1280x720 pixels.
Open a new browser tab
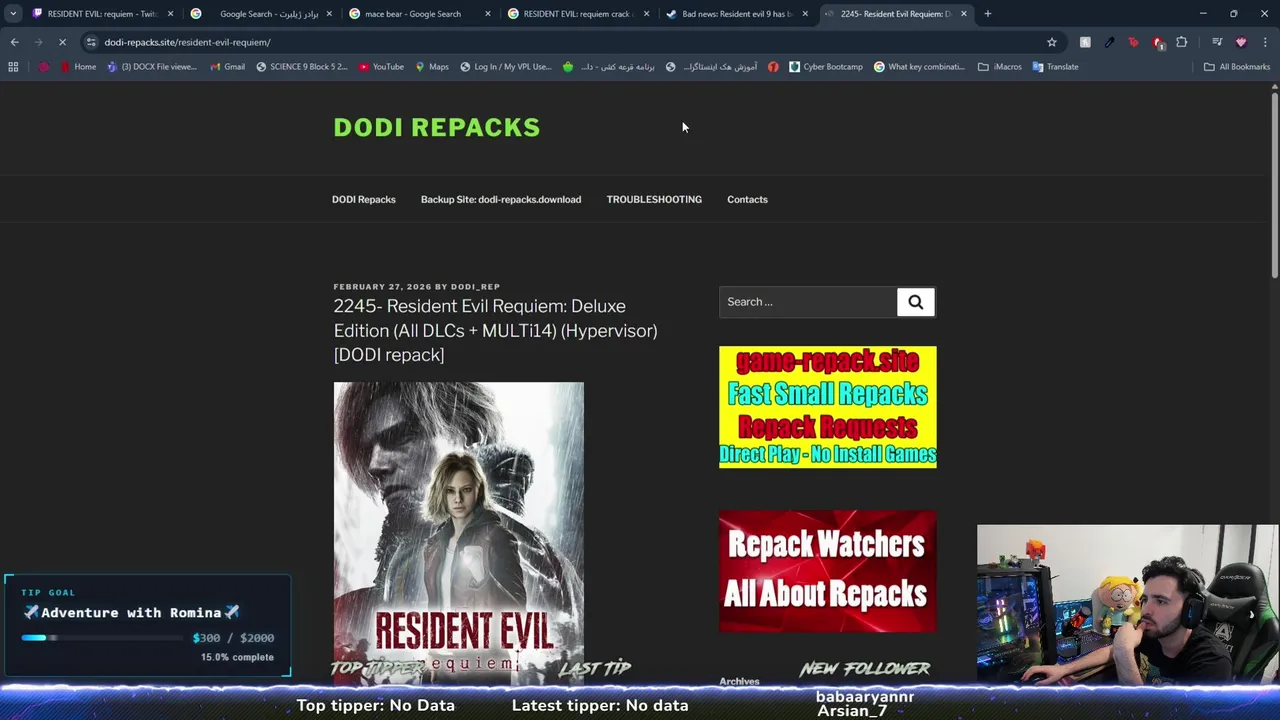click(x=987, y=14)
